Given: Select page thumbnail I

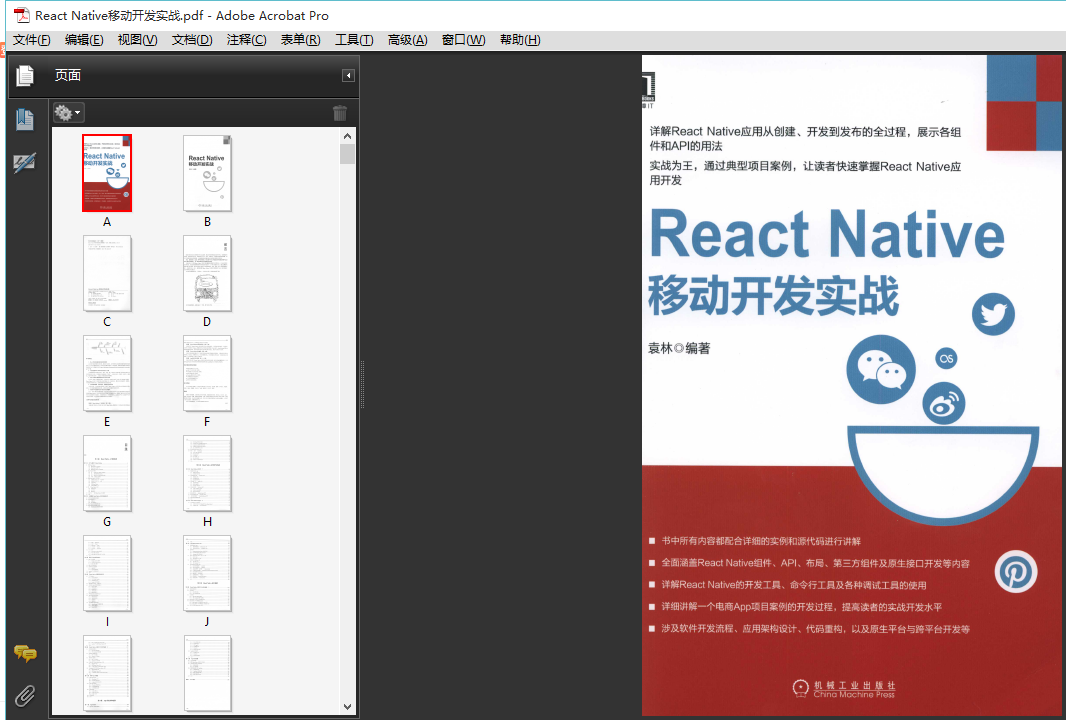Looking at the screenshot, I should [x=107, y=573].
